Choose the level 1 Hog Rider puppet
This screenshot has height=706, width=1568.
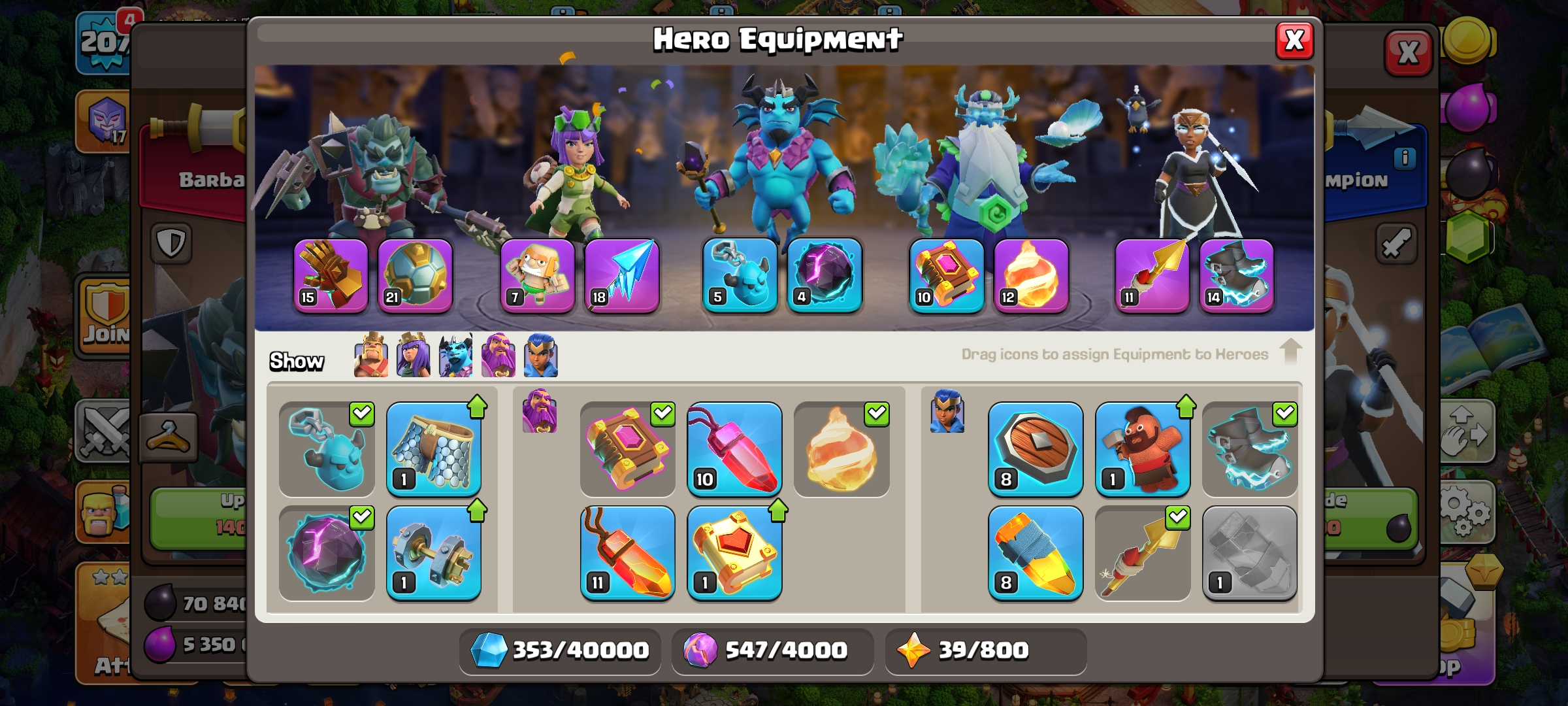(1143, 450)
